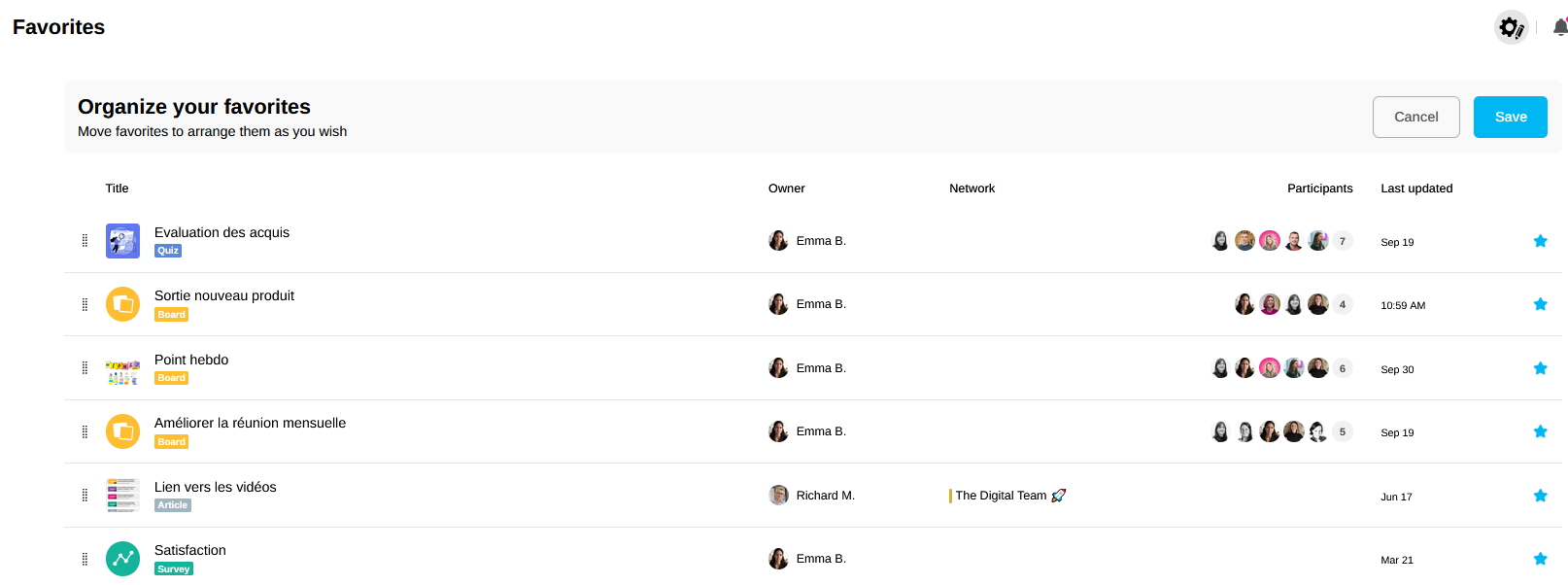This screenshot has width=1568, height=585.
Task: Click the Lien vers les vidéos article thumbnail
Action: (122, 496)
